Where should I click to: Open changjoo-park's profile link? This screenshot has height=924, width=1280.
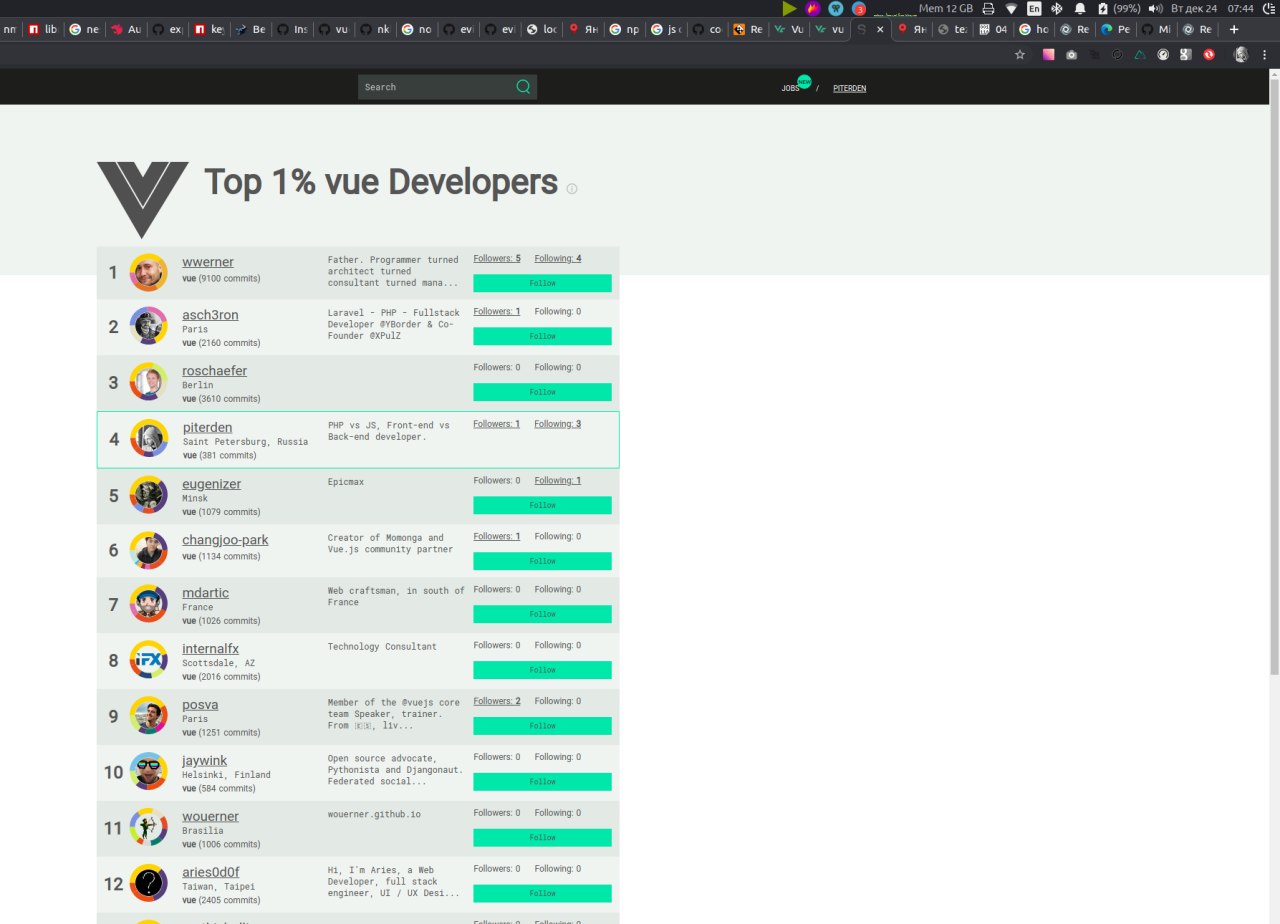click(x=225, y=540)
